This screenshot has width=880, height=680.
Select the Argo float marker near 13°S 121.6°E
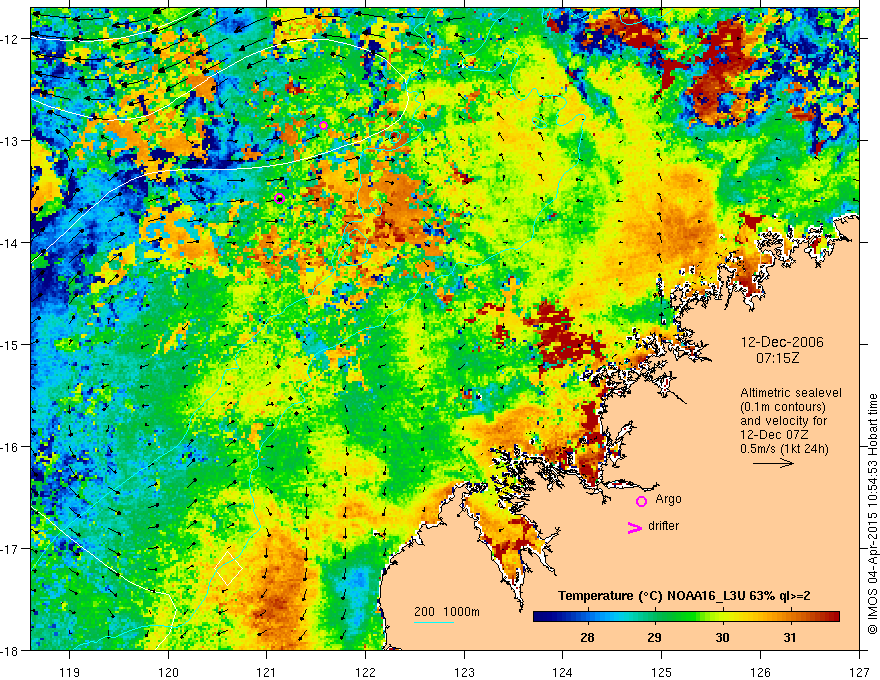coord(323,125)
